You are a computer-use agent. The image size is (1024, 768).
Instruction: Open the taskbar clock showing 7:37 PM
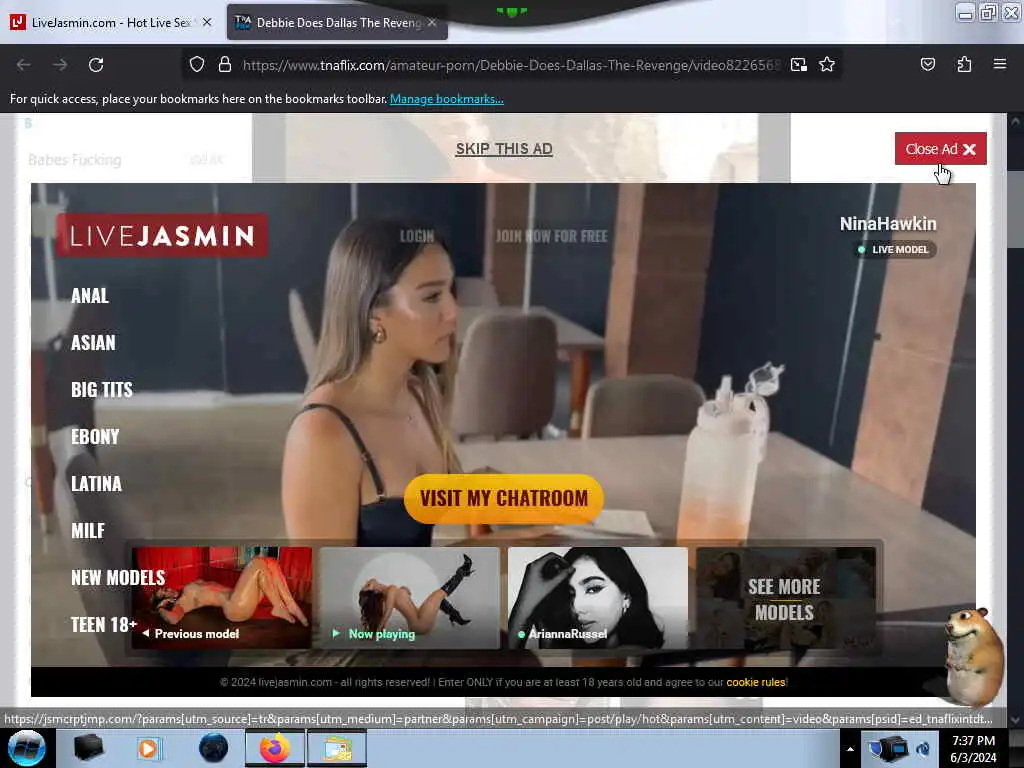click(x=973, y=749)
